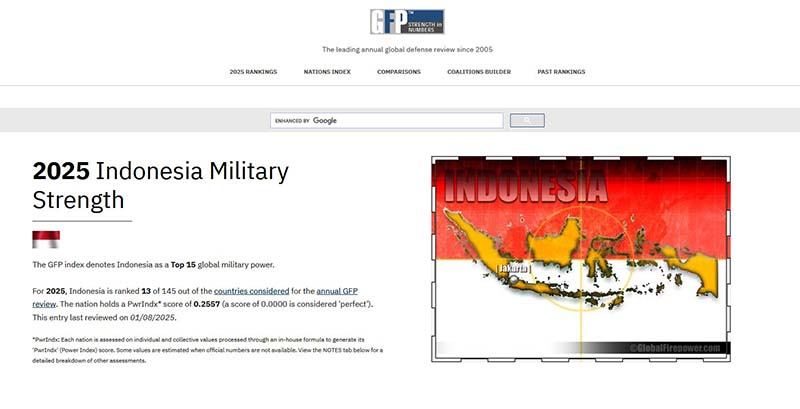Click the Google logo in the search box
This screenshot has height=409, width=800.
325,120
